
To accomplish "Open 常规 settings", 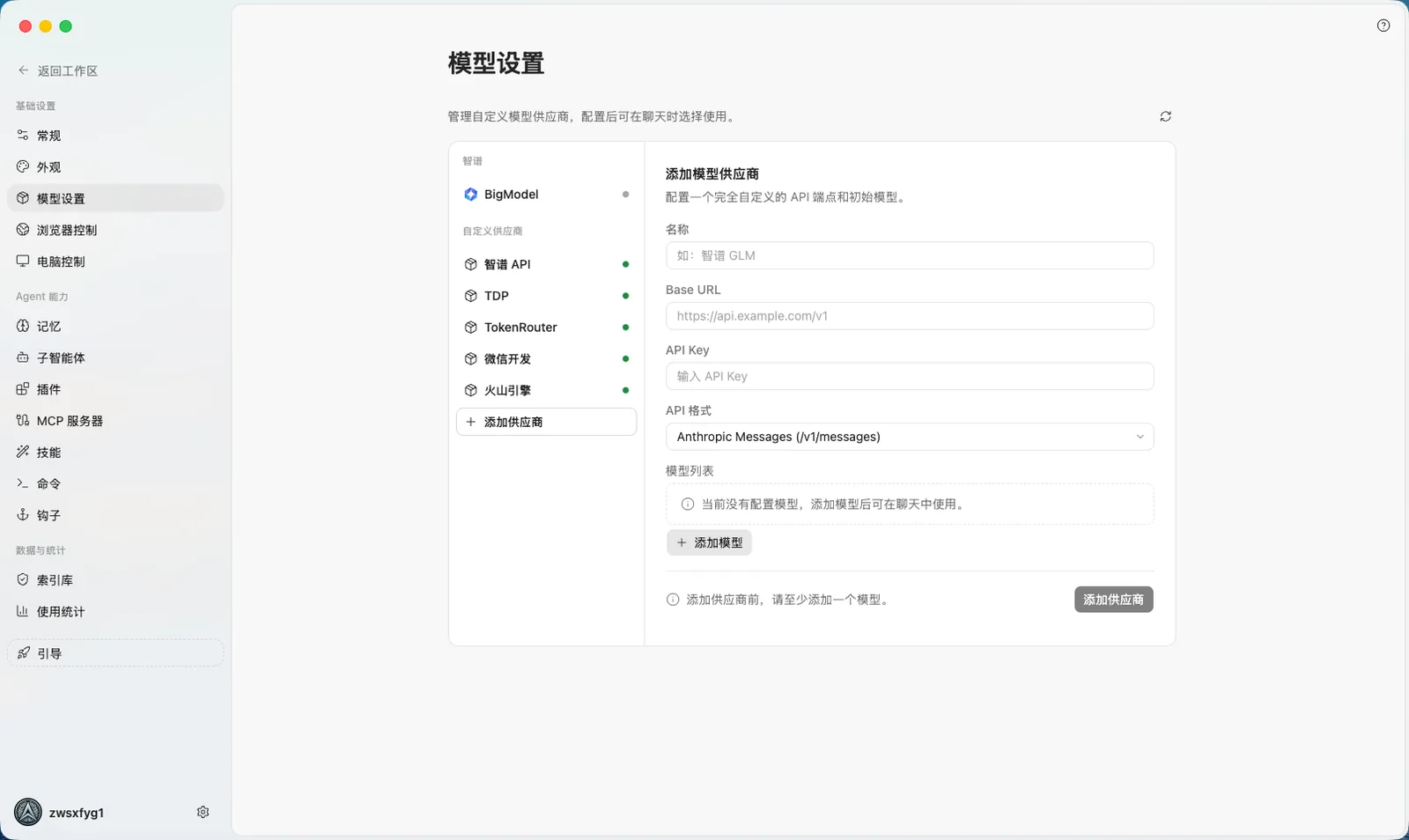I will pos(115,136).
